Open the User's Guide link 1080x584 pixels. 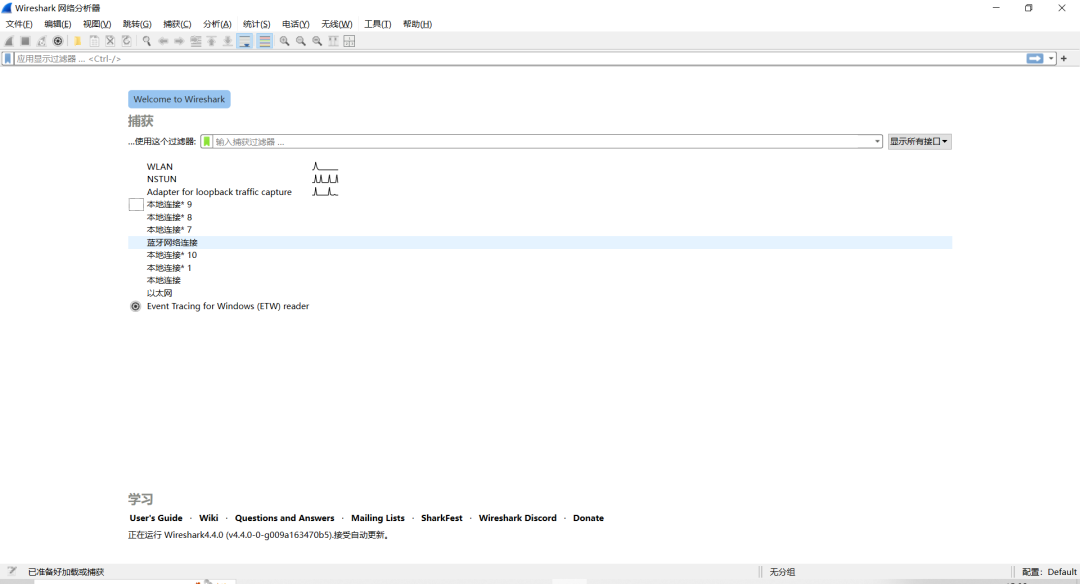coord(156,518)
